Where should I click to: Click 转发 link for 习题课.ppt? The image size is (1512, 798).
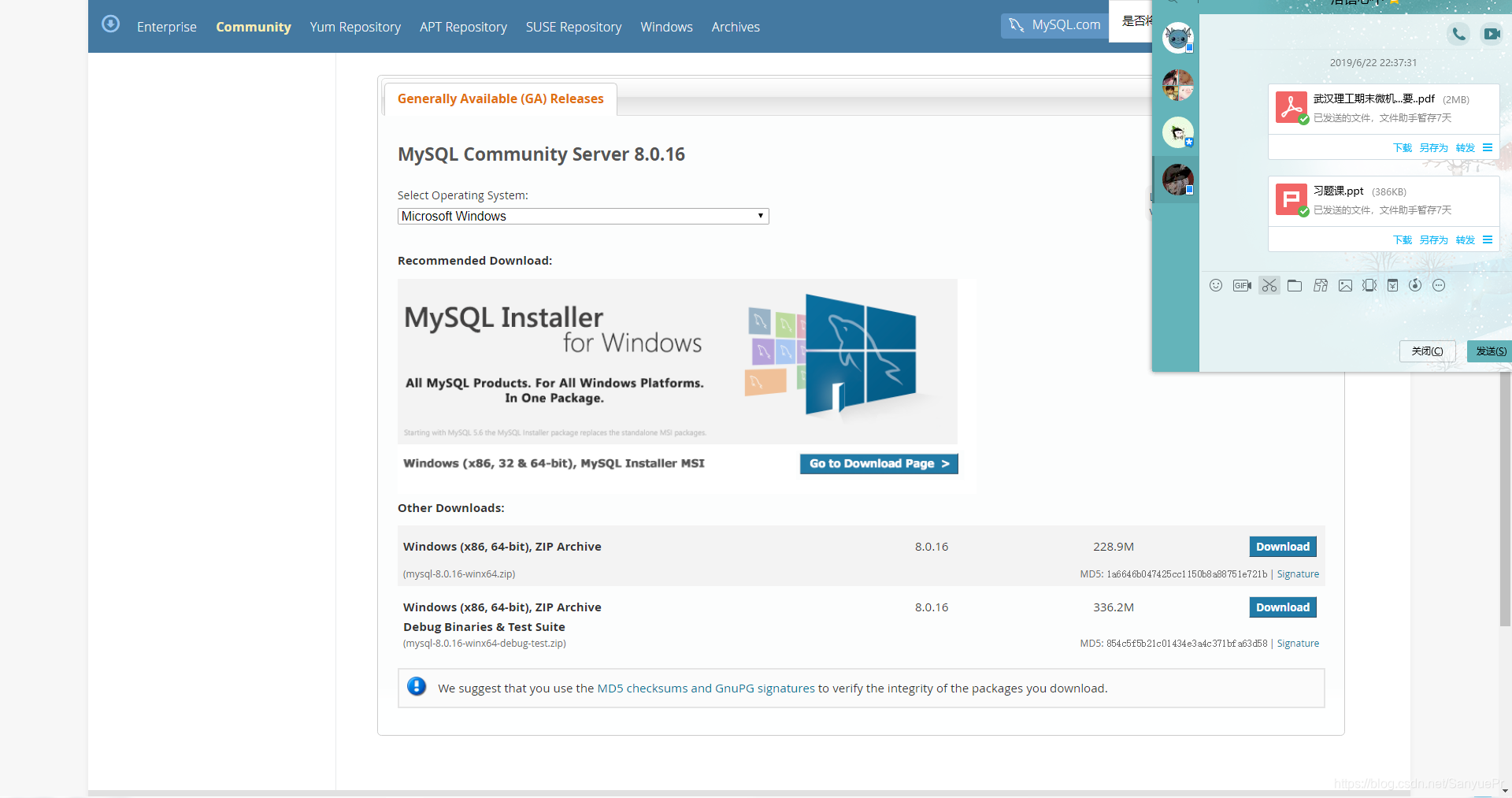click(1466, 240)
